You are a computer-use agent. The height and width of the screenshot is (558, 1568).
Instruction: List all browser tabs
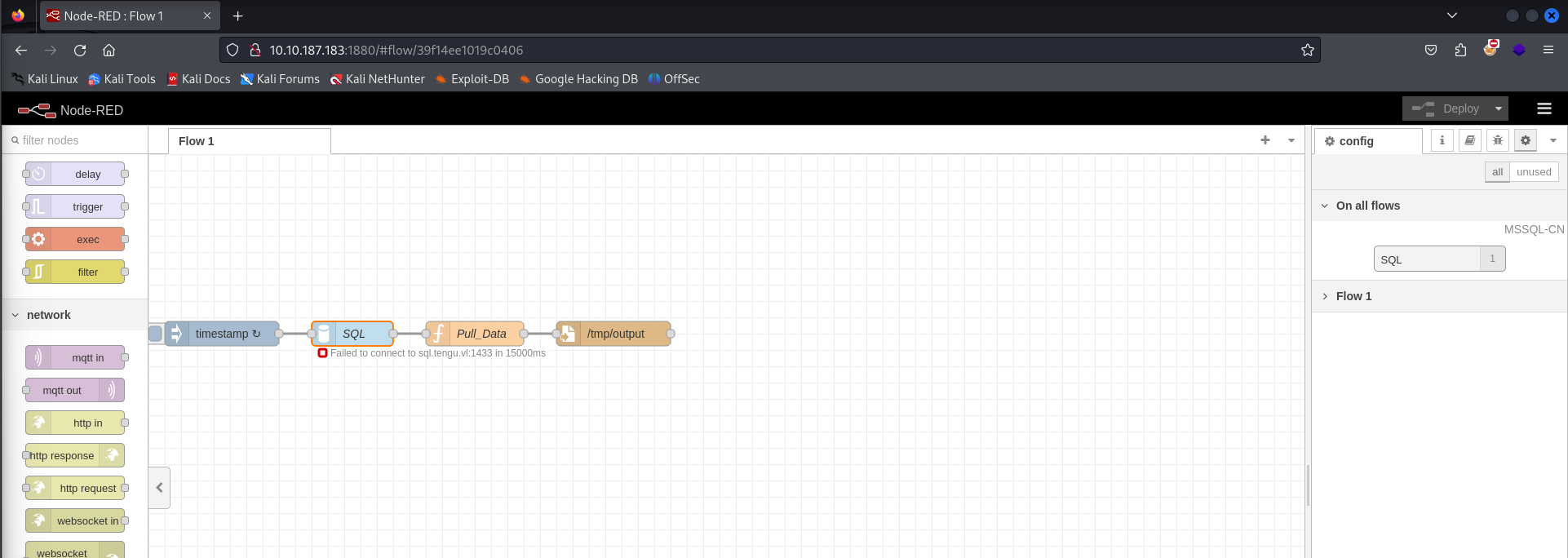tap(1451, 15)
